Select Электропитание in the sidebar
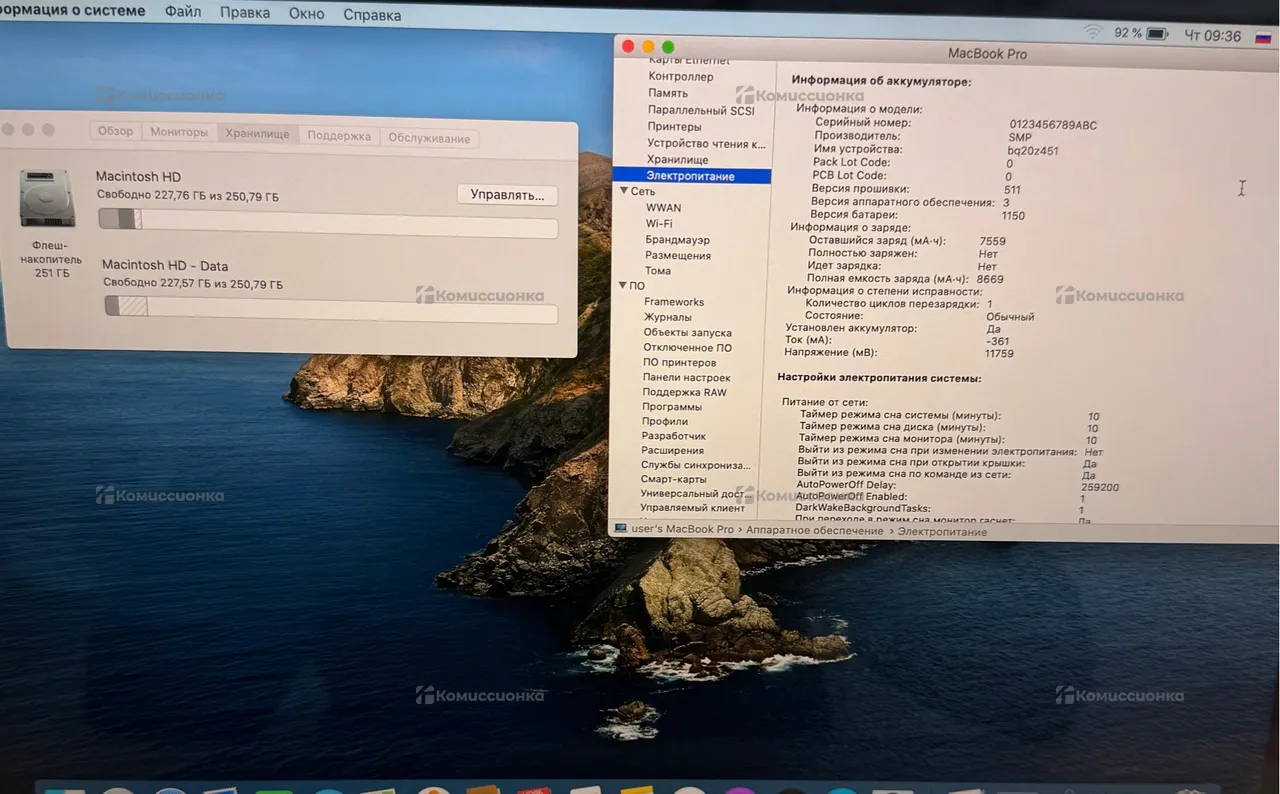 pyautogui.click(x=690, y=176)
